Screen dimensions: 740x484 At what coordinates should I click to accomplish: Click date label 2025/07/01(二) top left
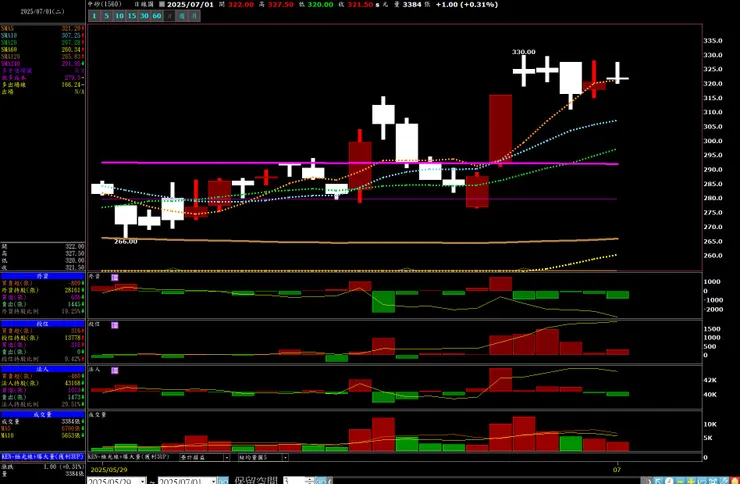42,12
